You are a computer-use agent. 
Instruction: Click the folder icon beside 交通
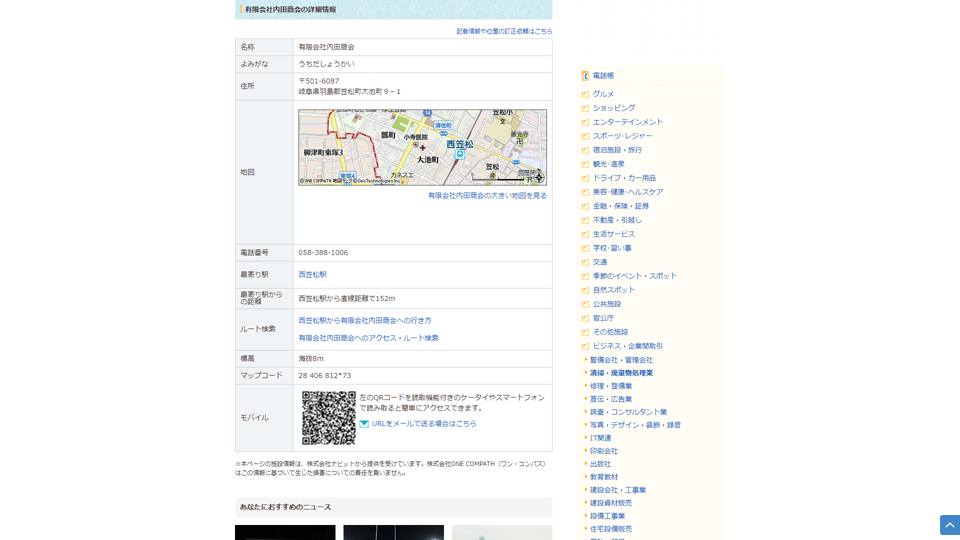point(585,262)
